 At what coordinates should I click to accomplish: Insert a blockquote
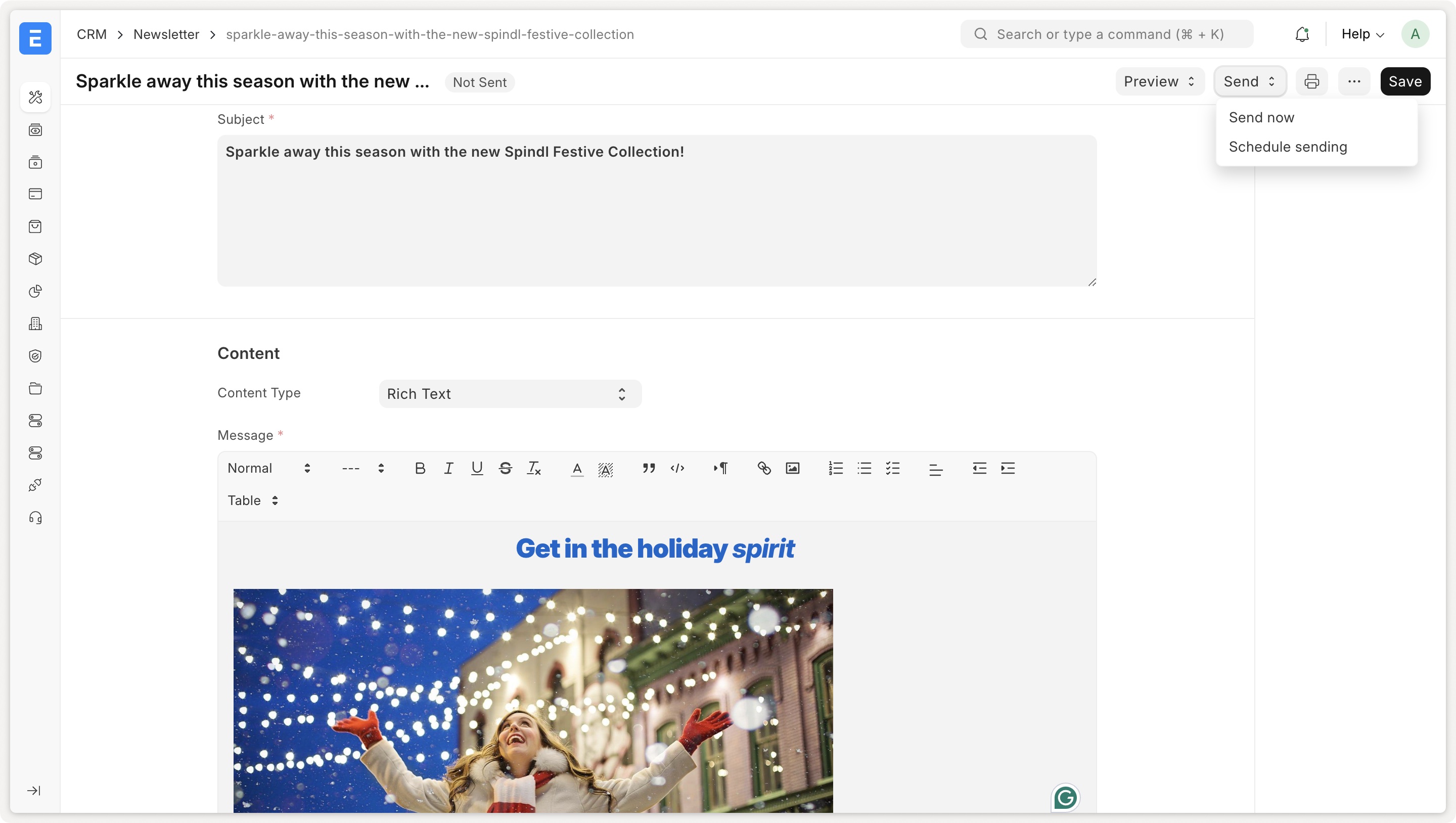pyautogui.click(x=649, y=468)
